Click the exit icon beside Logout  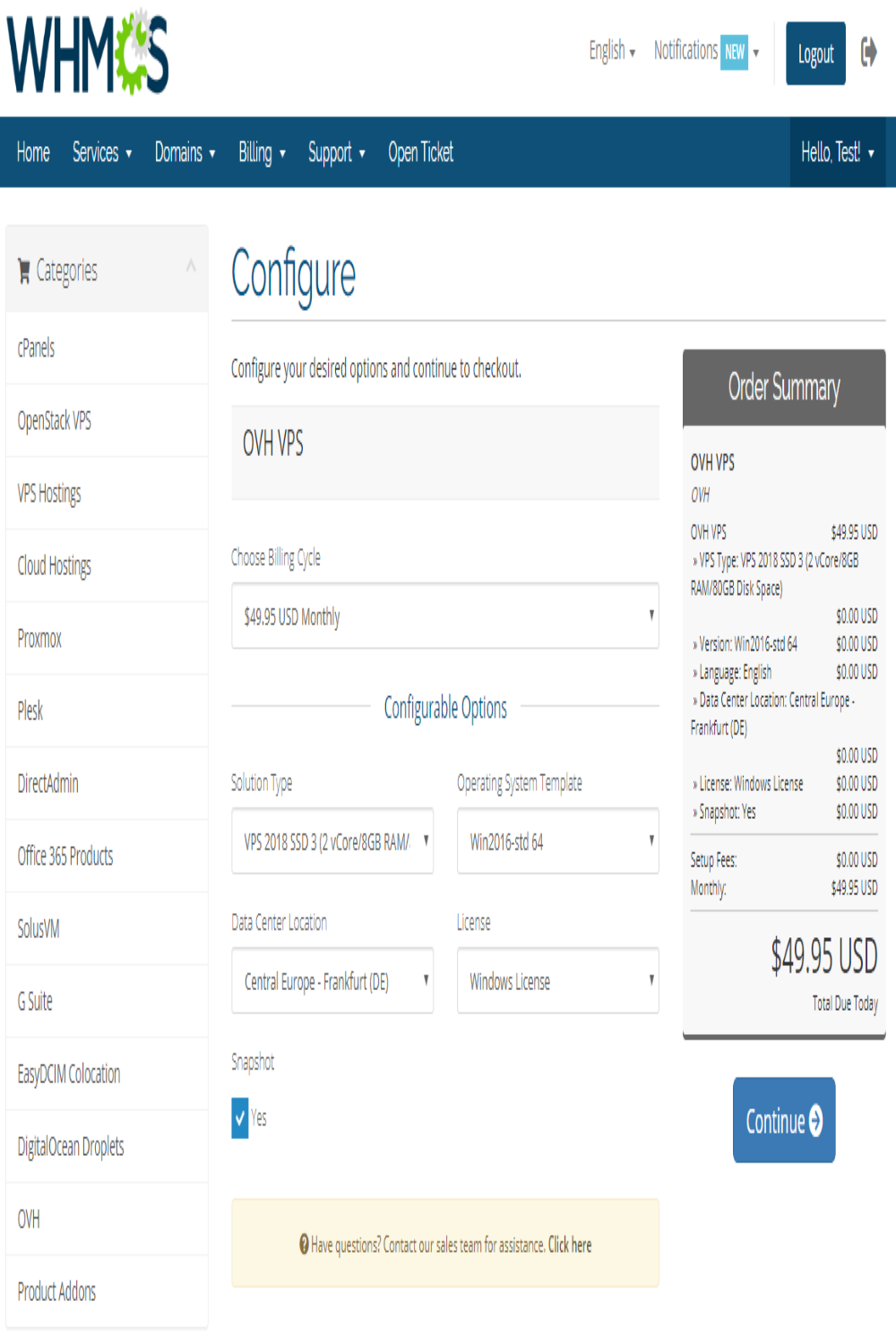(868, 52)
